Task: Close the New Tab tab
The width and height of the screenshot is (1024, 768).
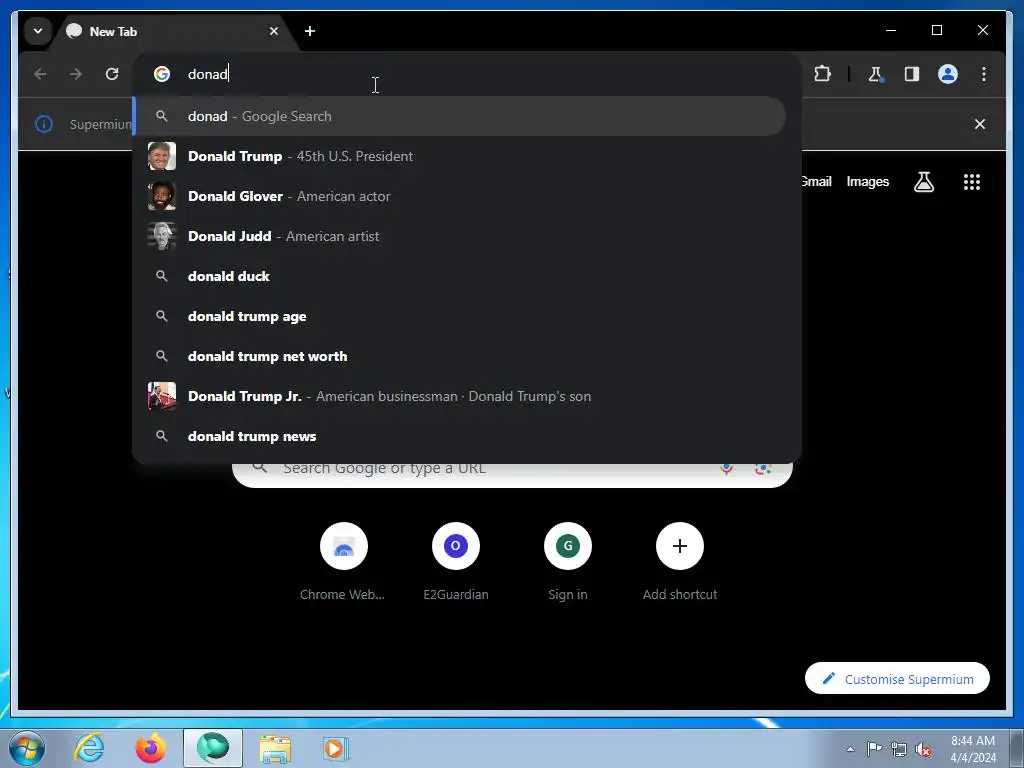Action: pyautogui.click(x=274, y=31)
